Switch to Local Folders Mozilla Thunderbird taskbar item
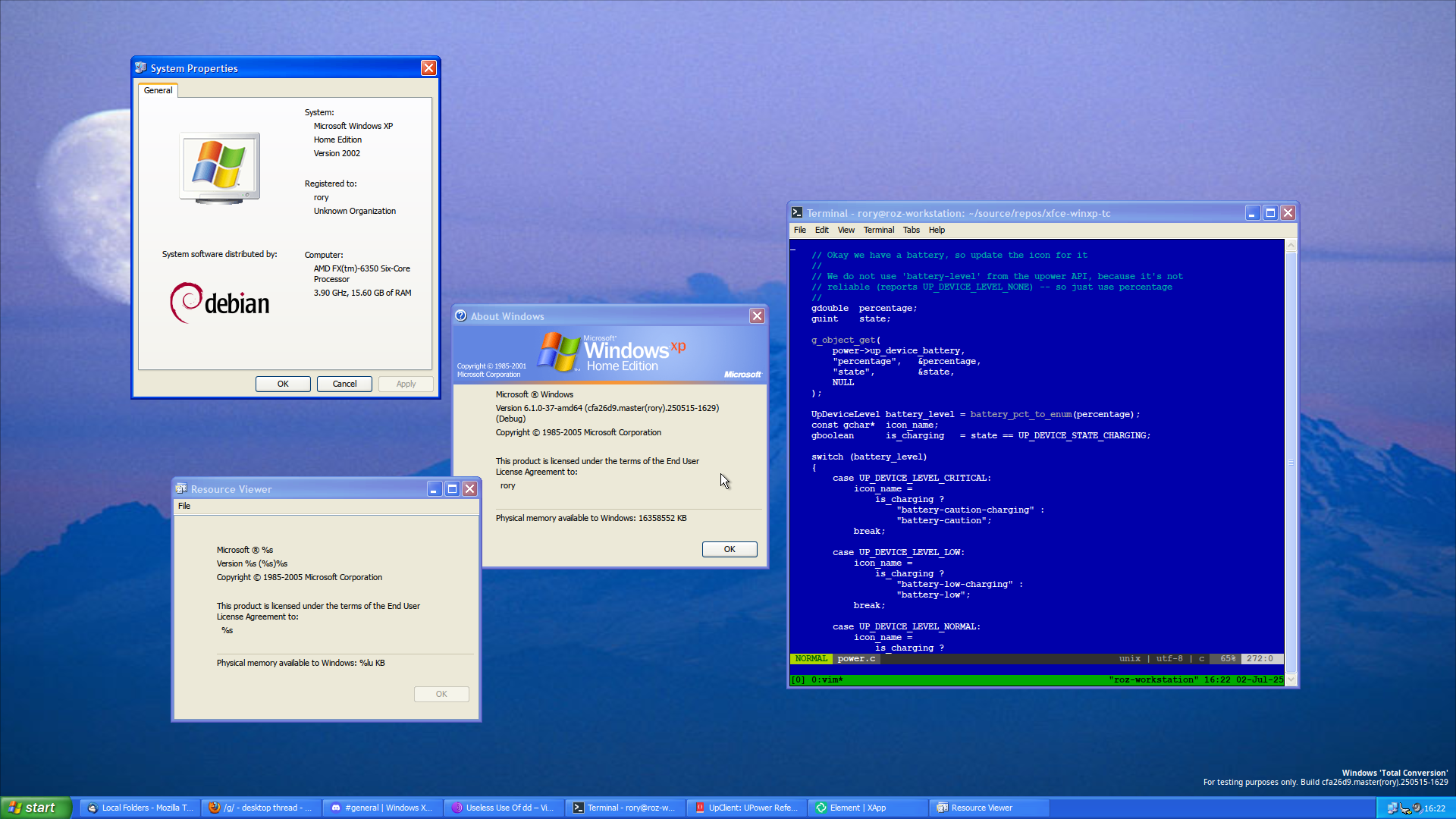Image resolution: width=1456 pixels, height=819 pixels. pos(140,808)
